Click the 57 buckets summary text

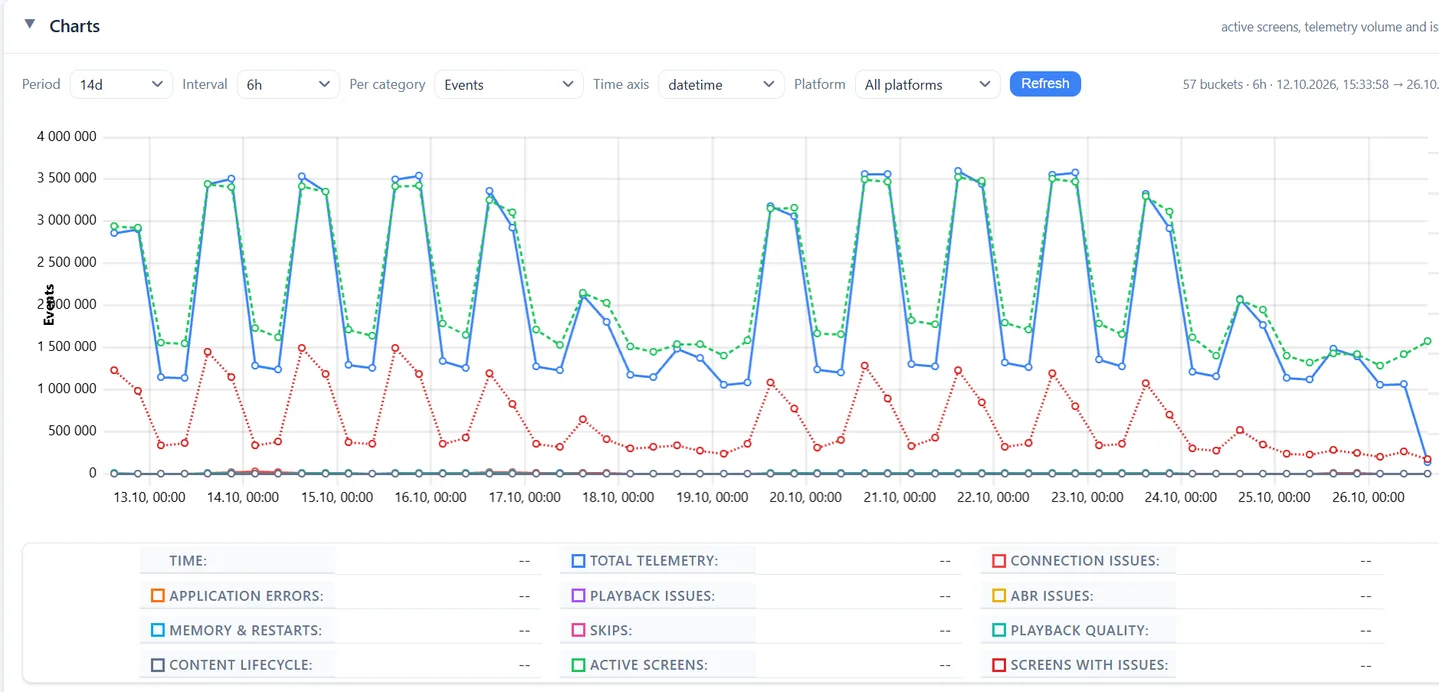pos(1310,84)
